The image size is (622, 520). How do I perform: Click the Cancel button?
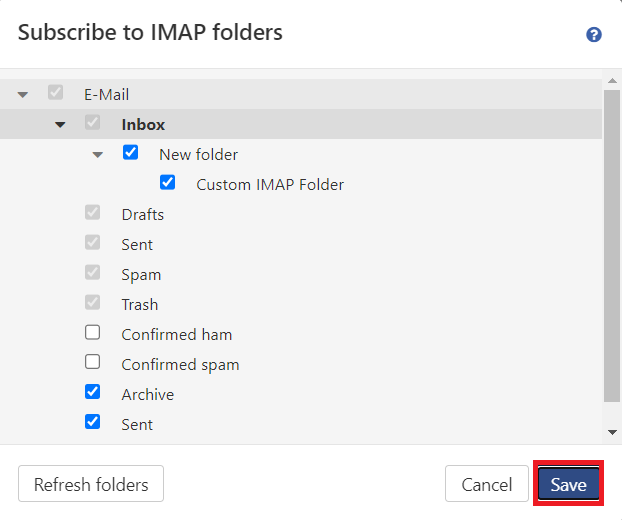click(x=487, y=485)
